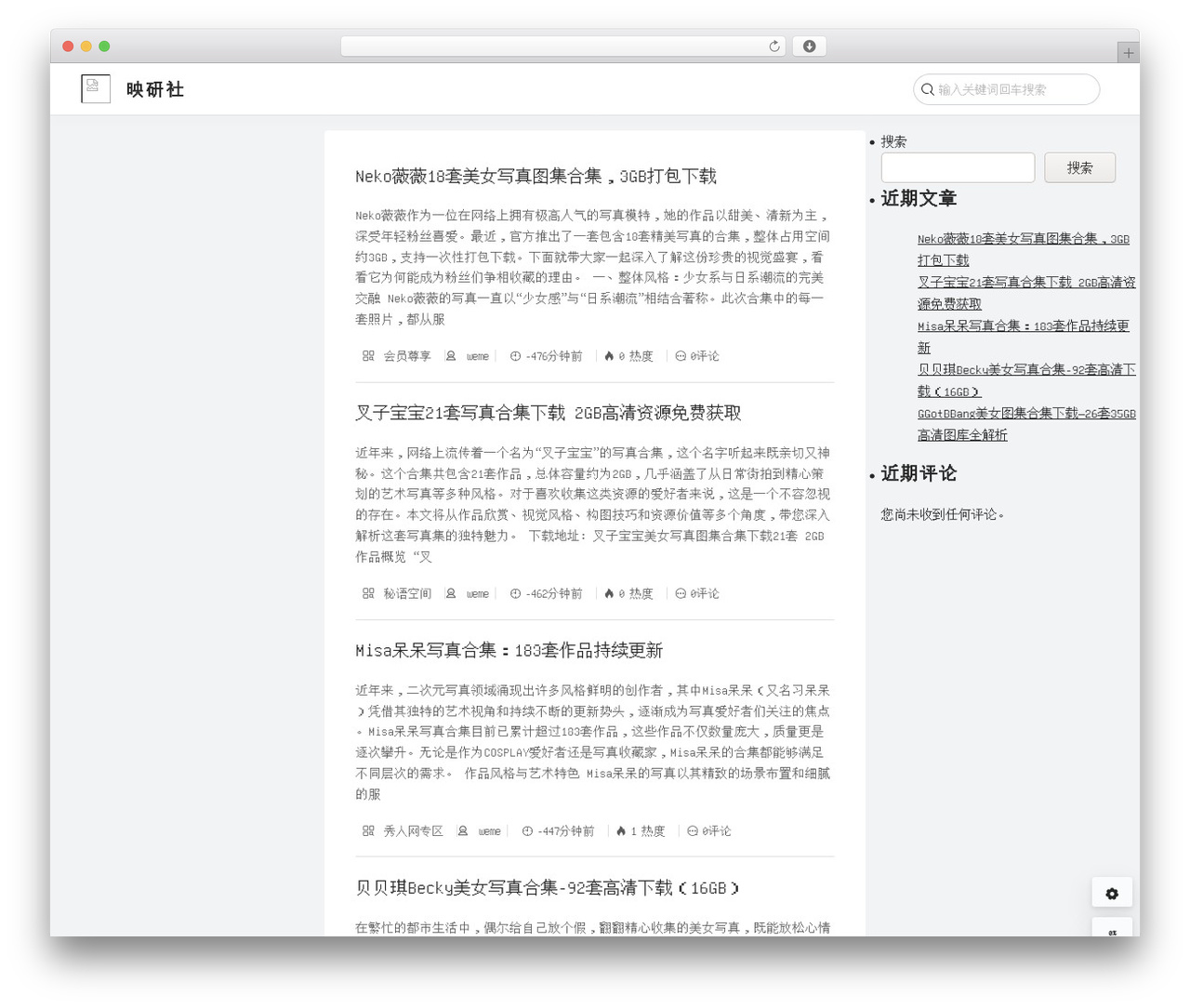The height and width of the screenshot is (1008, 1190).
Task: Open sidebar recent link 叉子宝宝21套写真合集下载
Action: (1026, 293)
